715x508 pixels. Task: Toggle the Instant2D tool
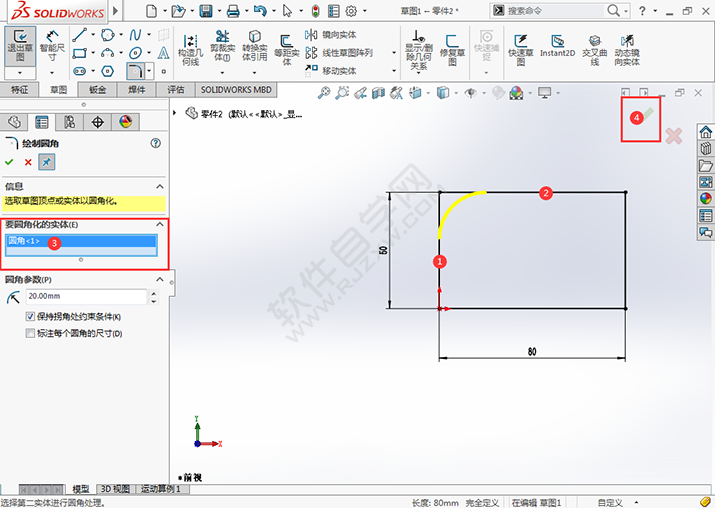click(556, 46)
